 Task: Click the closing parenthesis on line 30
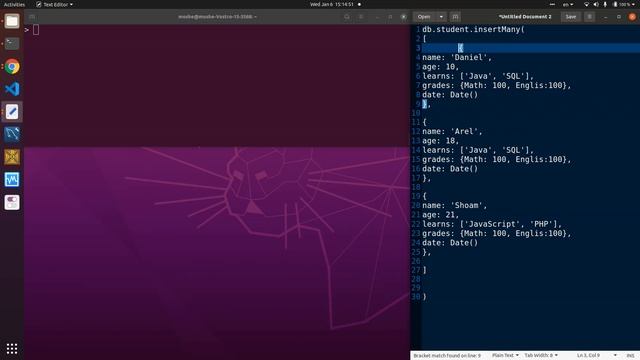tap(424, 297)
